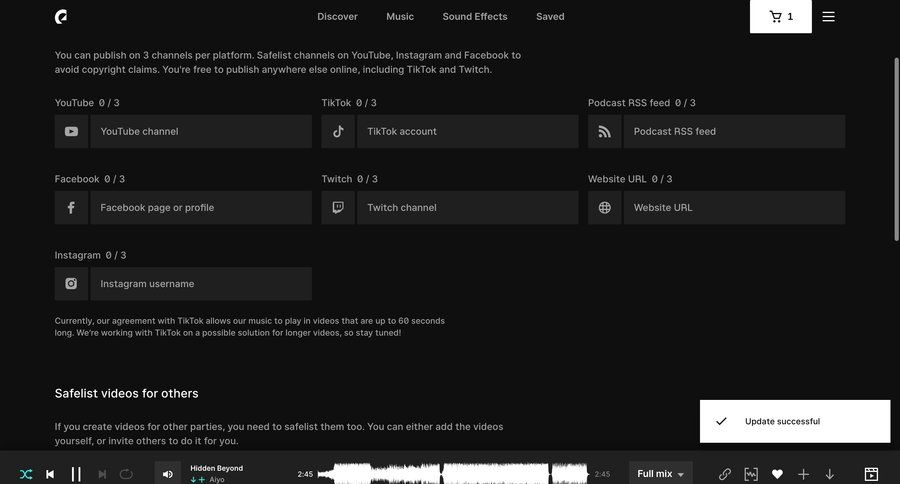
Task: Toggle the heart to save track
Action: 777,474
